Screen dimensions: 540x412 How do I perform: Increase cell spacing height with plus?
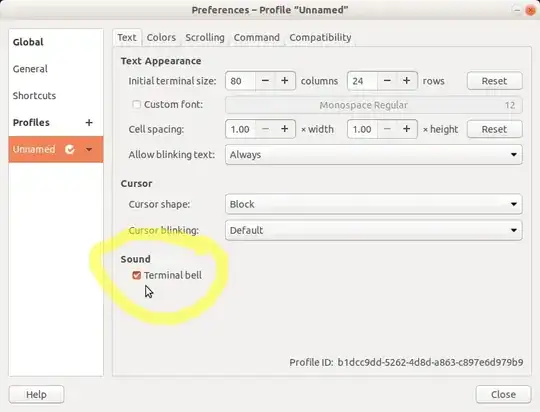[x=406, y=129]
